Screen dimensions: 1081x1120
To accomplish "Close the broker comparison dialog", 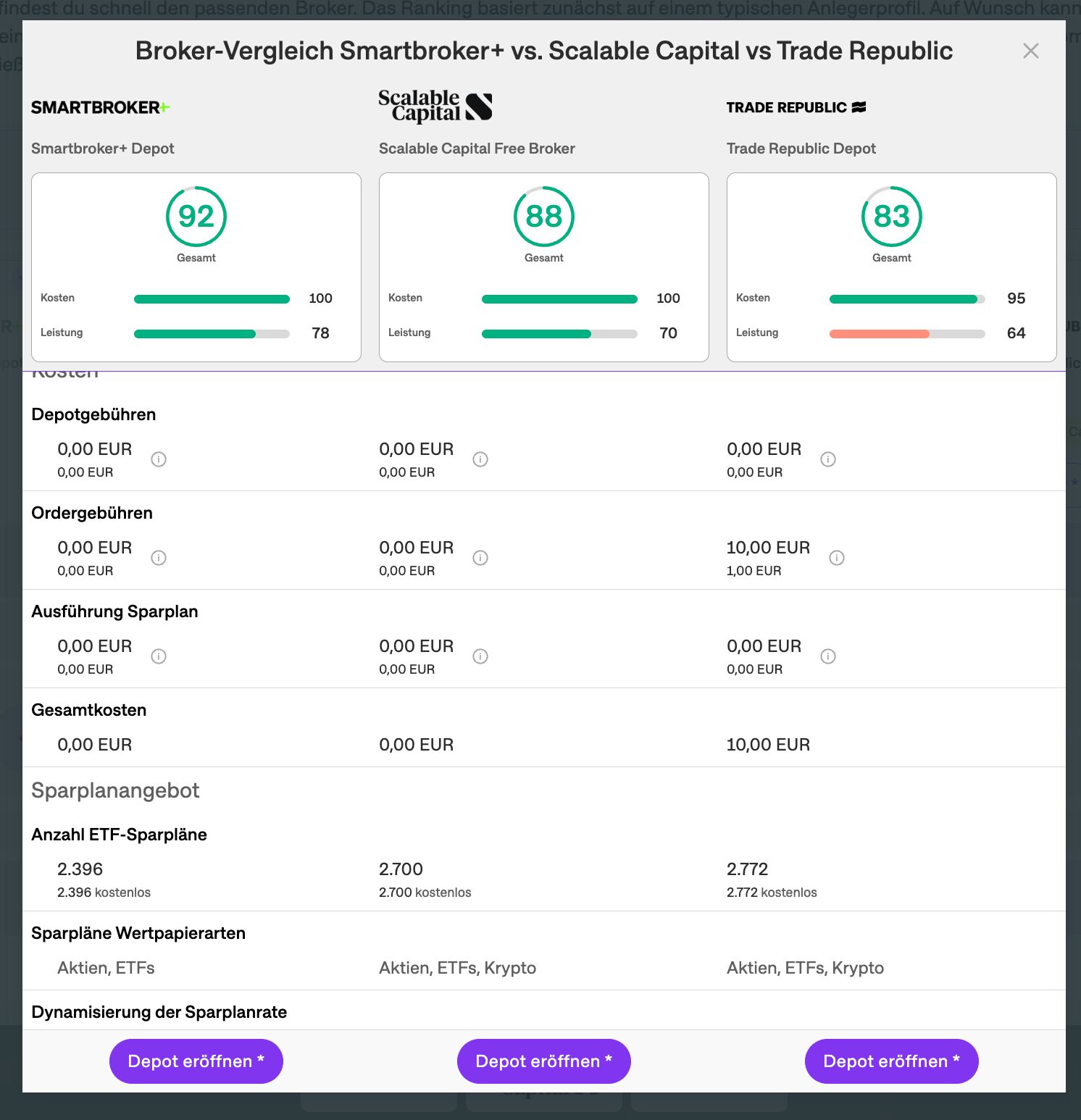I will click(1030, 51).
